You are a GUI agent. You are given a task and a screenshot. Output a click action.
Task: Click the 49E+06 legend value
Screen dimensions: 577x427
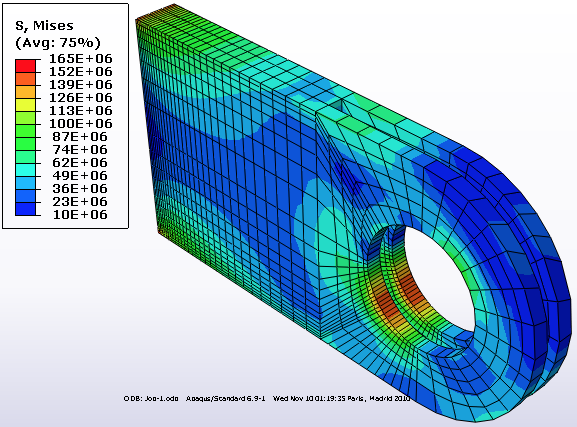pos(80,176)
